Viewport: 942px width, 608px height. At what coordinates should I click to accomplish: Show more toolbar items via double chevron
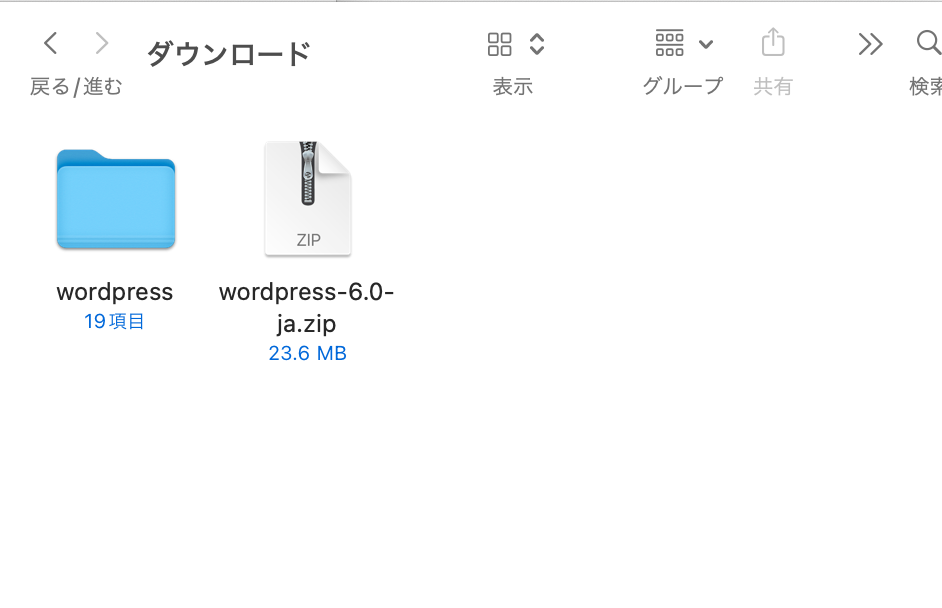point(870,44)
